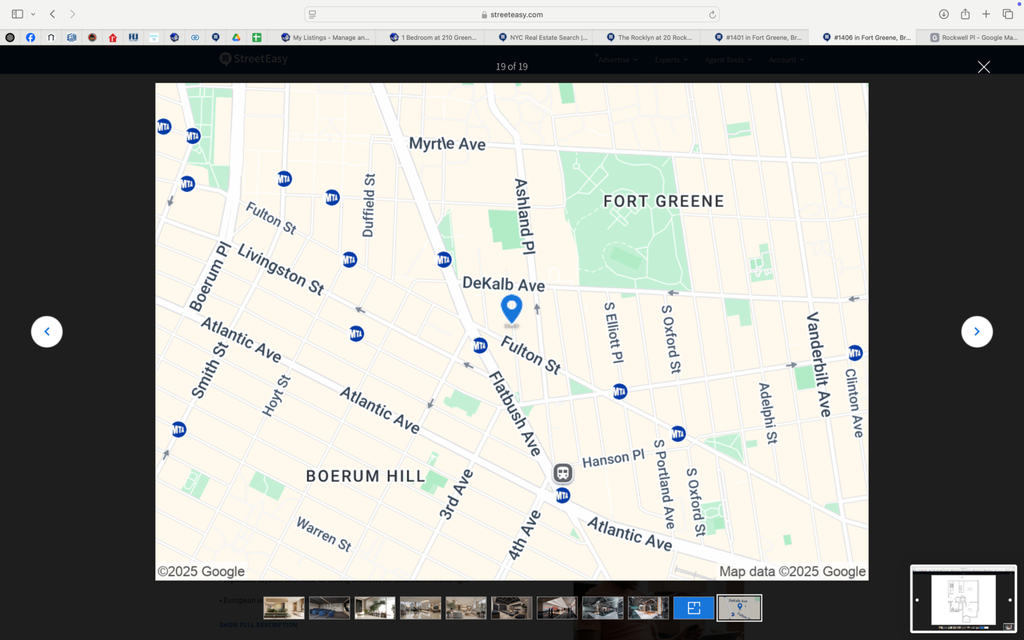This screenshot has width=1024, height=640.
Task: Open the sidebar options chevron dropdown
Action: pyautogui.click(x=33, y=14)
